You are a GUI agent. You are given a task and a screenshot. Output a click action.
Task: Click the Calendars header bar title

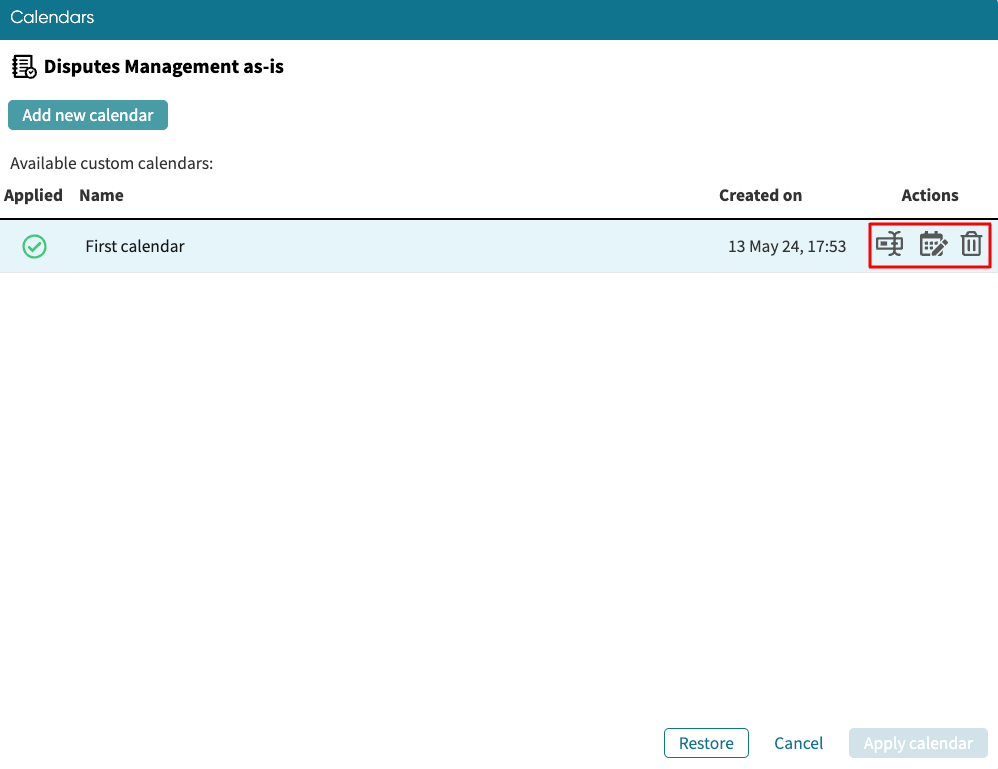pyautogui.click(x=52, y=17)
